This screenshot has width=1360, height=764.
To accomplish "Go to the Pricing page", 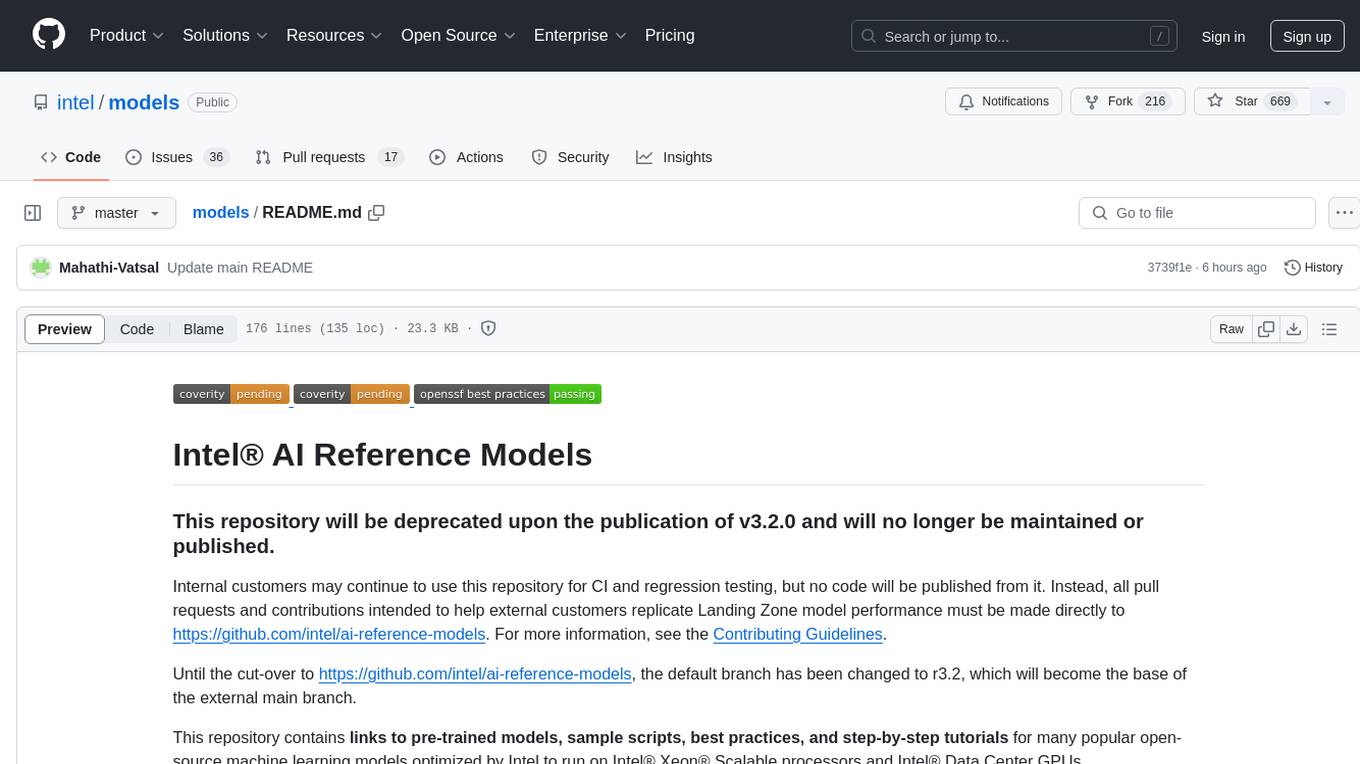I will tap(670, 35).
